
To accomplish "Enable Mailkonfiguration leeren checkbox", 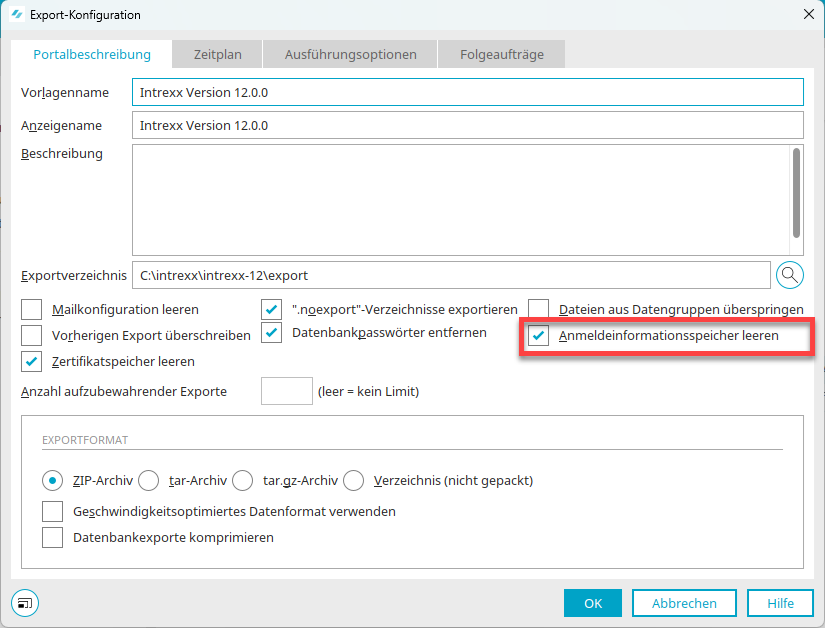I will 32,309.
